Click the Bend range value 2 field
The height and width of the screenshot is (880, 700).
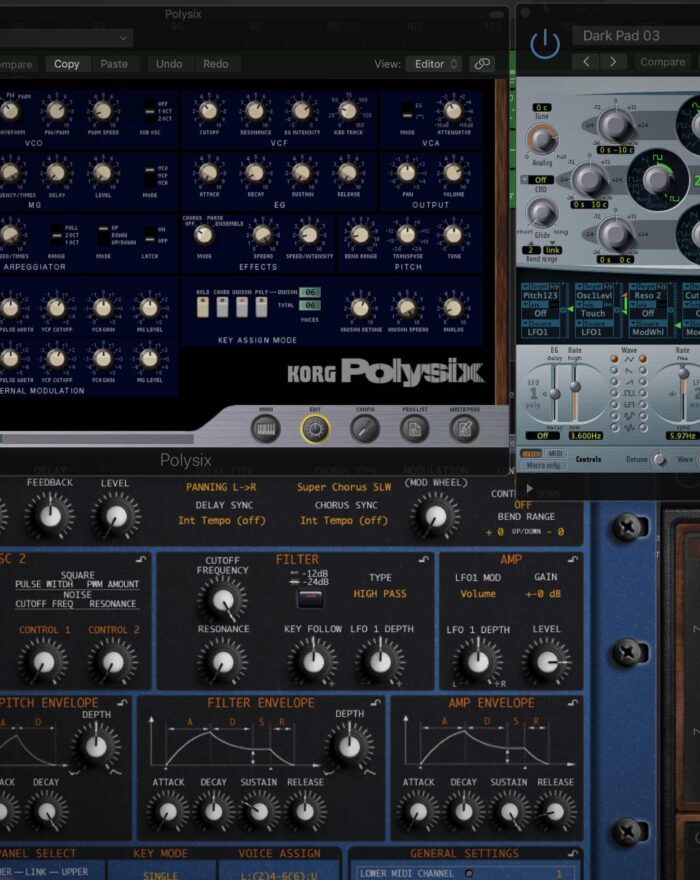(530, 250)
